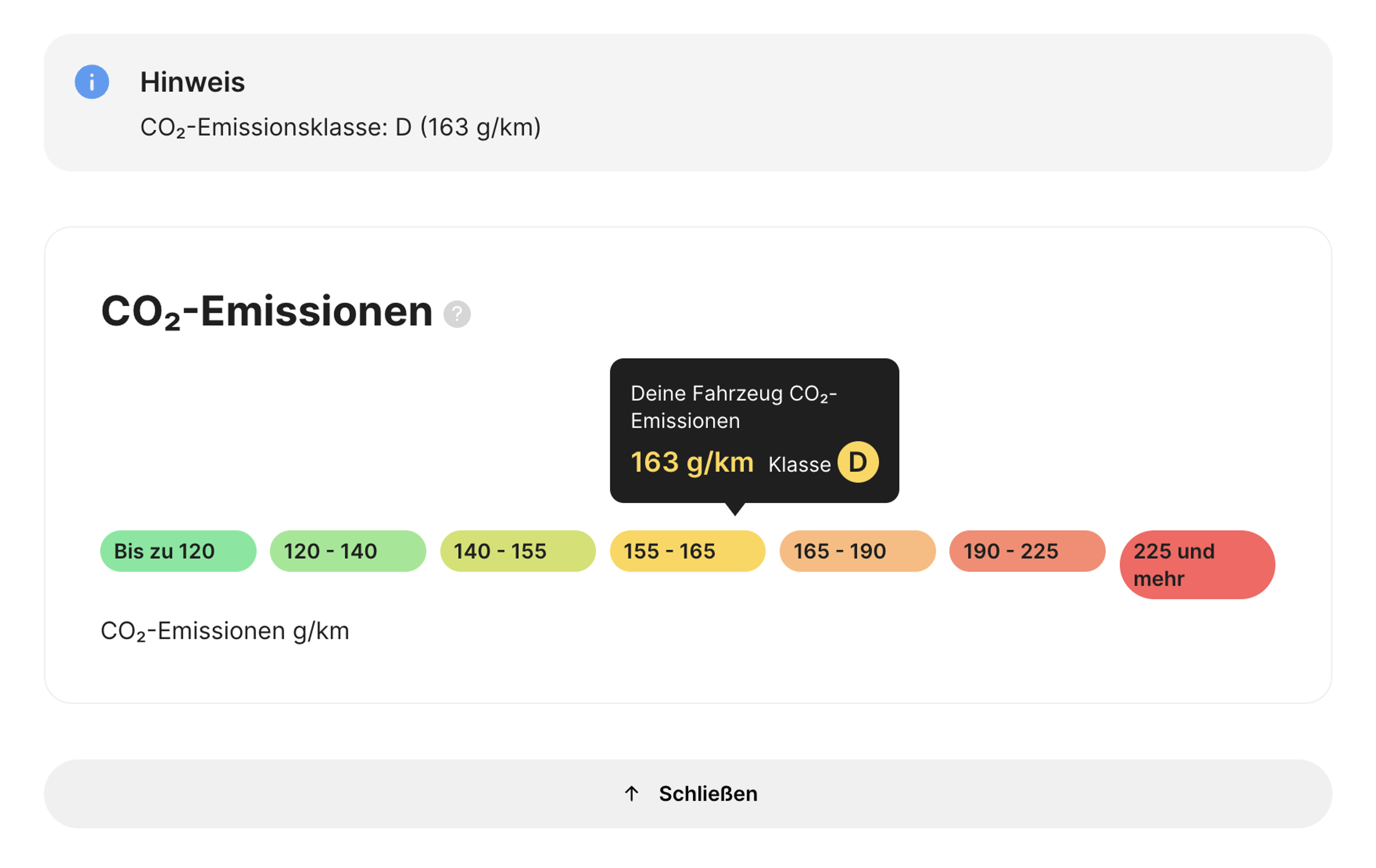Screen dimensions: 1376x868
Task: Open the help question mark next to CO₂-Emissionen
Action: pos(457,314)
